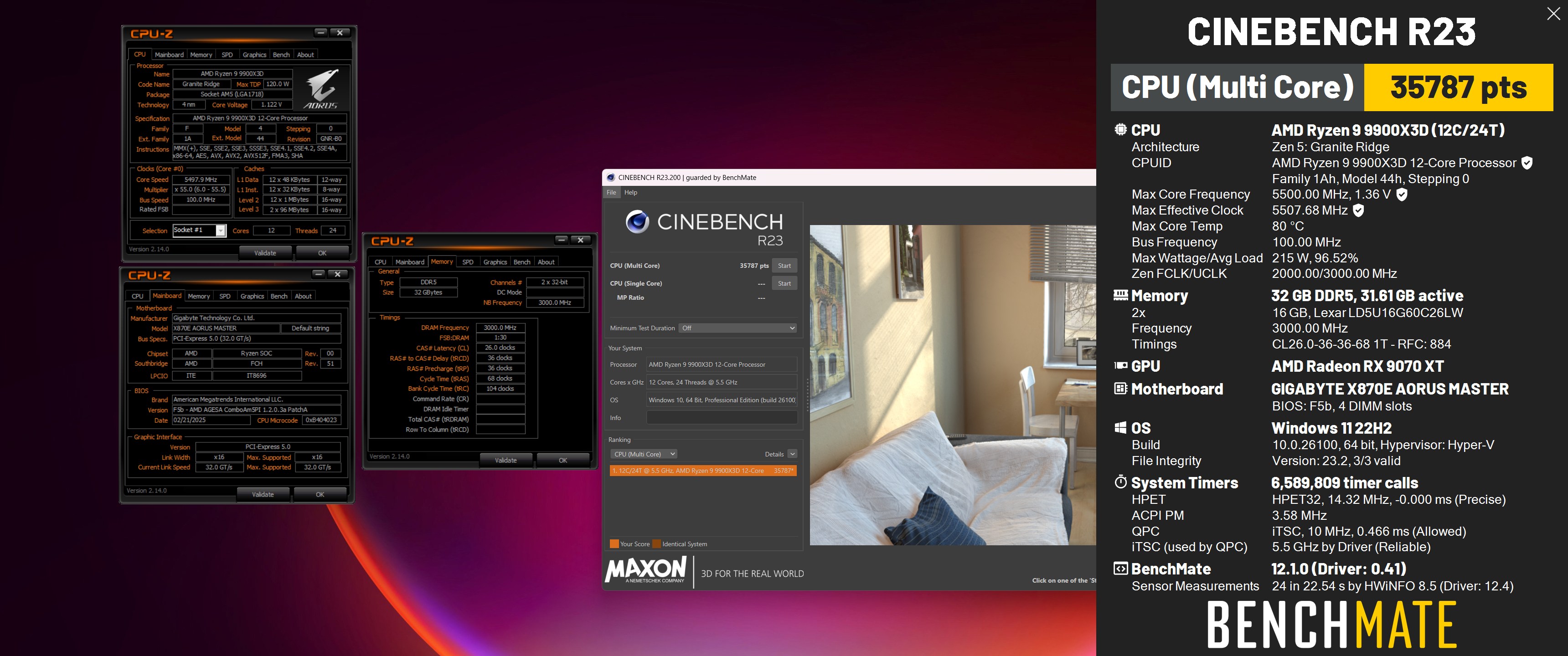Open SPD tab in CPU-Z Mainboard window
This screenshot has width=1568, height=656.
[x=225, y=297]
